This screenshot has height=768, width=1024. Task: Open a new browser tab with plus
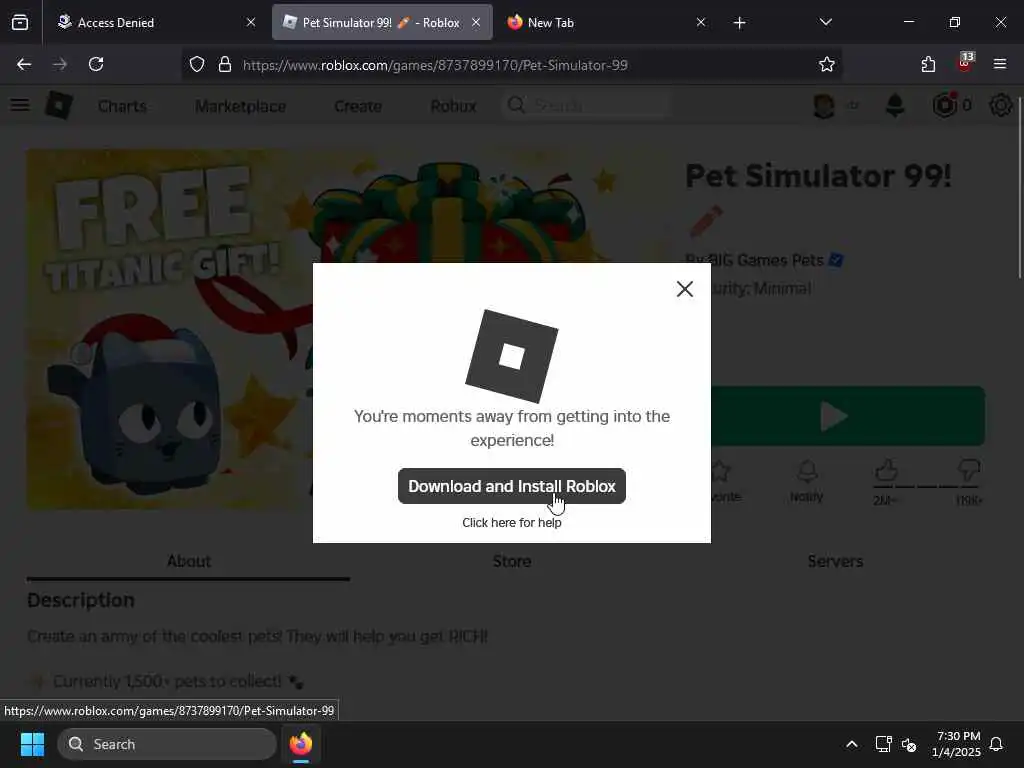739,23
